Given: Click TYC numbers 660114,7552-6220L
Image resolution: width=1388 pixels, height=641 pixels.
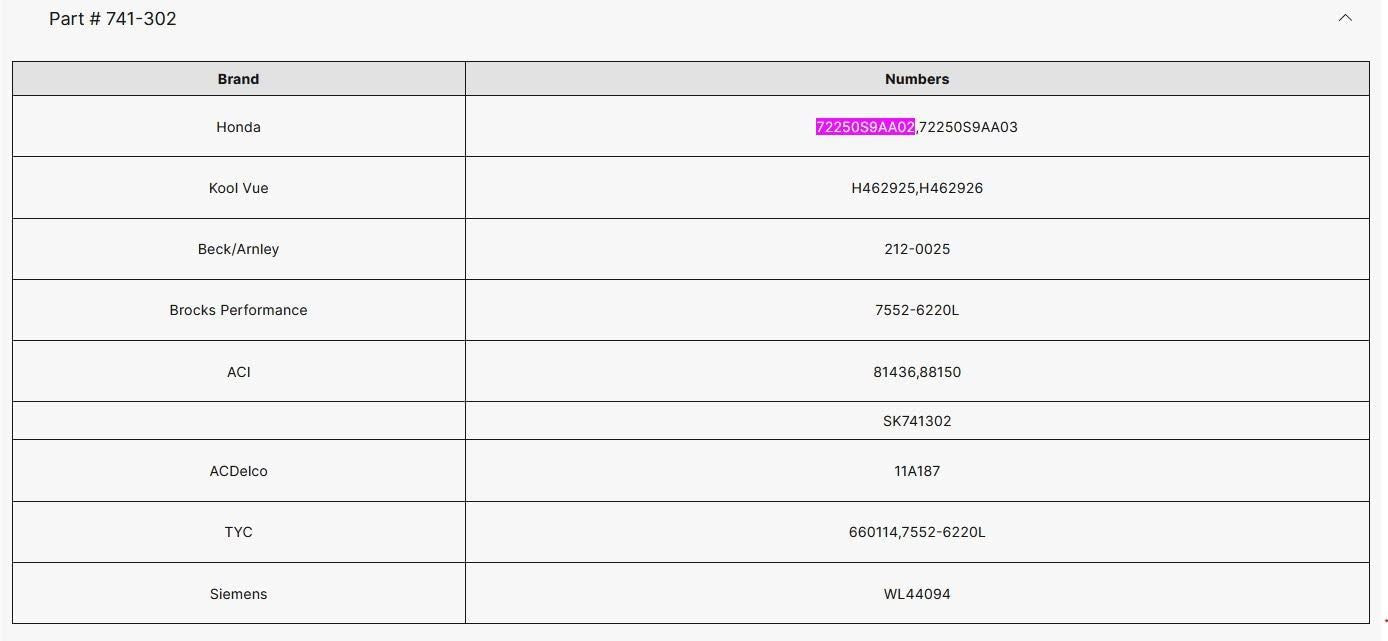Looking at the screenshot, I should 917,532.
